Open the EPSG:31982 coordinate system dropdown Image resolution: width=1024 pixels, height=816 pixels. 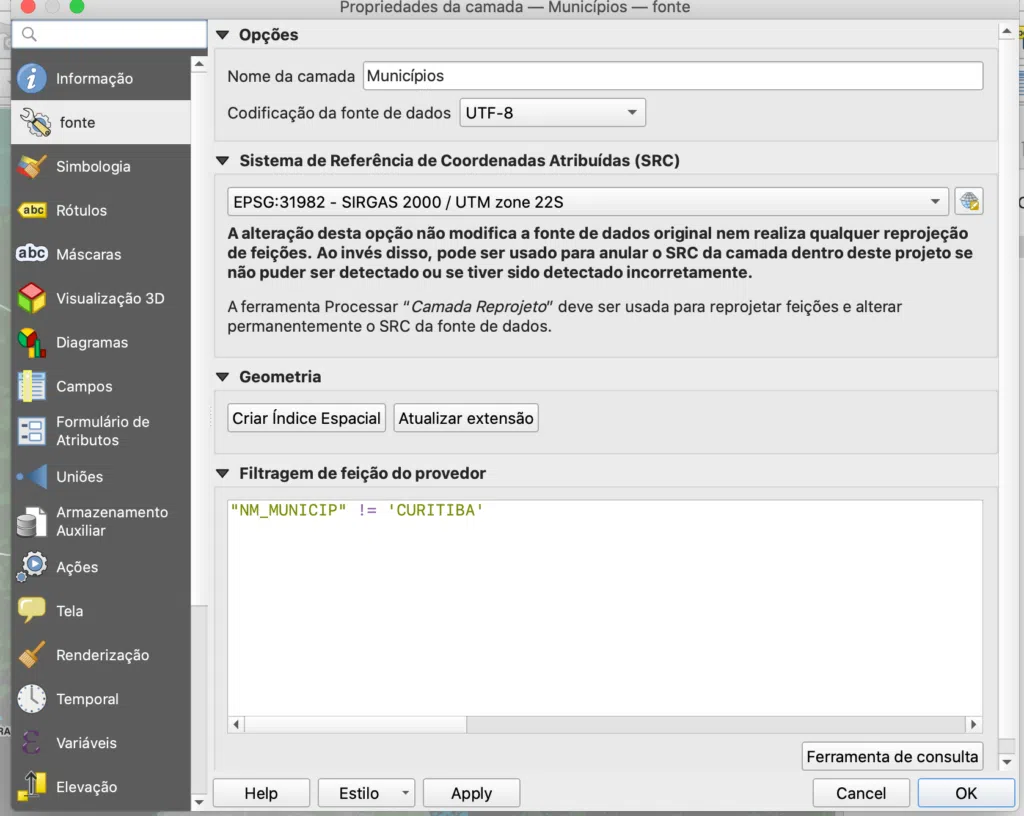(588, 202)
